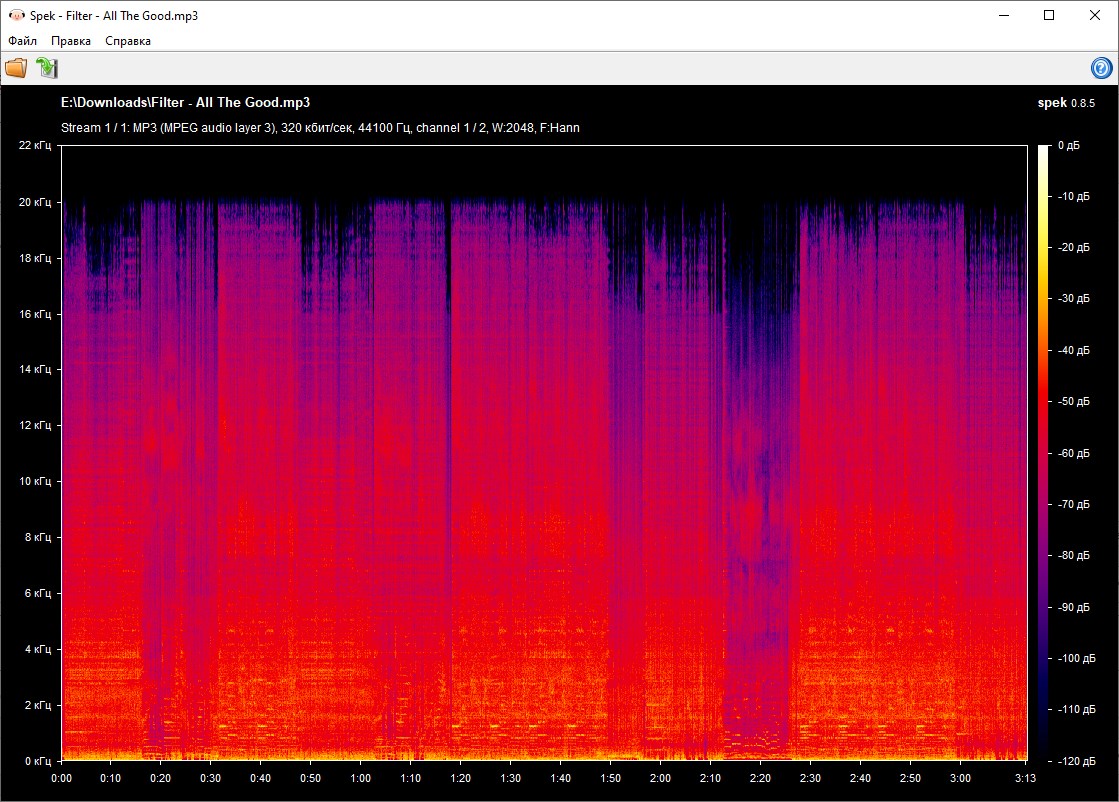Click the open file folder icon

point(16,68)
